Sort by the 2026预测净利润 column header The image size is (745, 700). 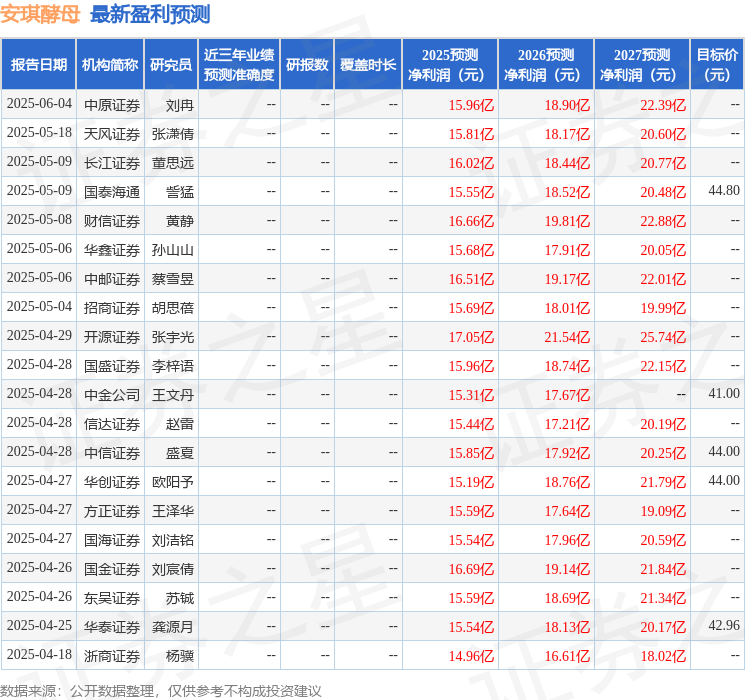[x=546, y=65]
